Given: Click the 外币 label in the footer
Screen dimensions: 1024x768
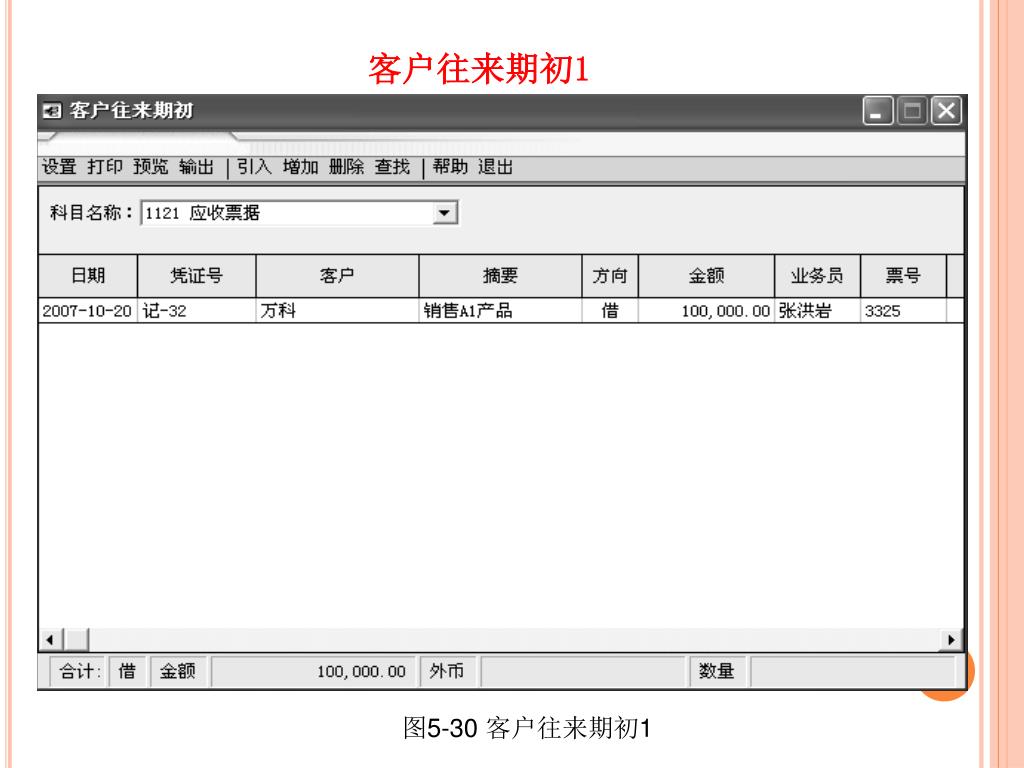Looking at the screenshot, I should pos(447,671).
